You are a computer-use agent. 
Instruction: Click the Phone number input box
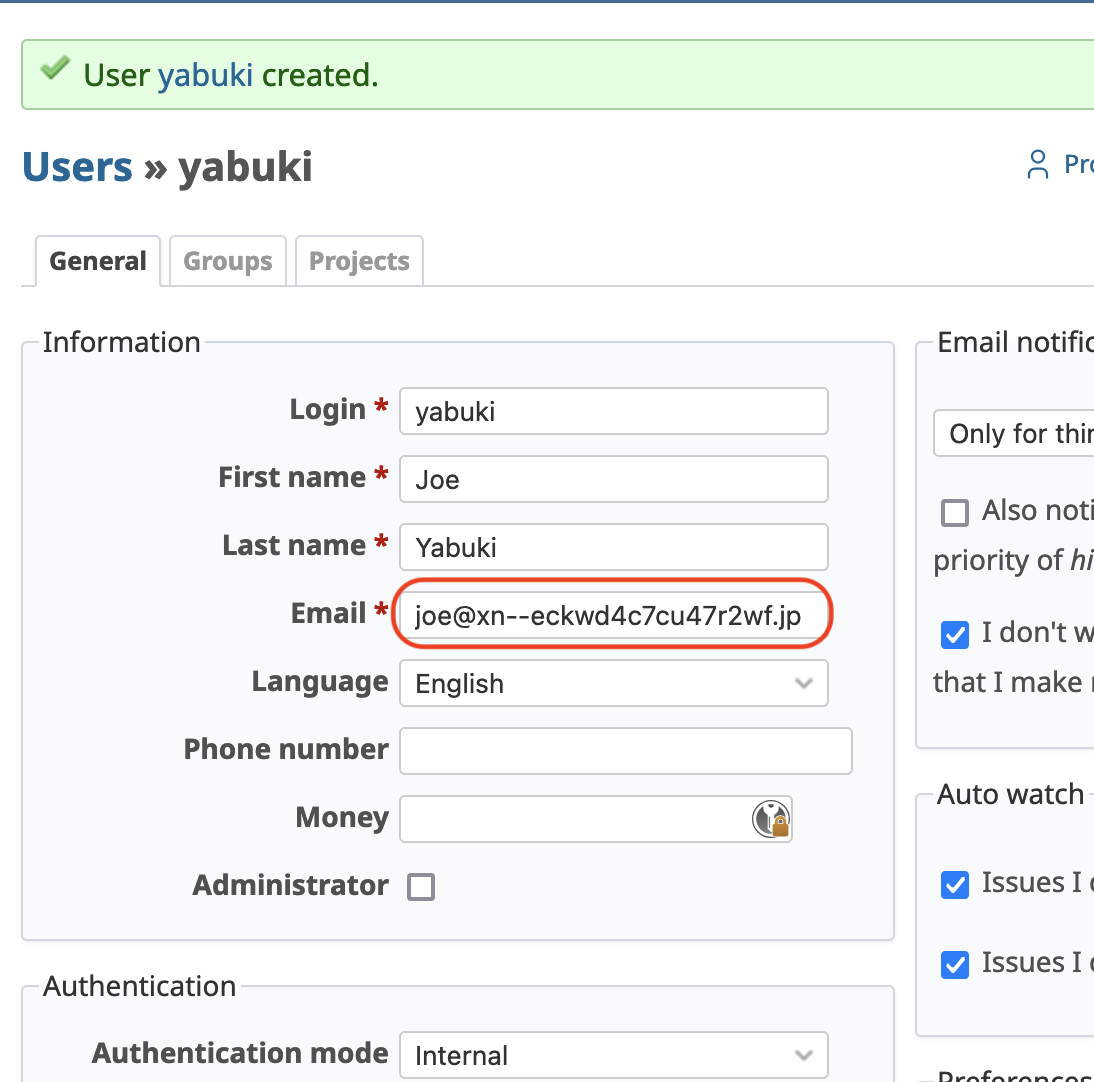pyautogui.click(x=625, y=751)
